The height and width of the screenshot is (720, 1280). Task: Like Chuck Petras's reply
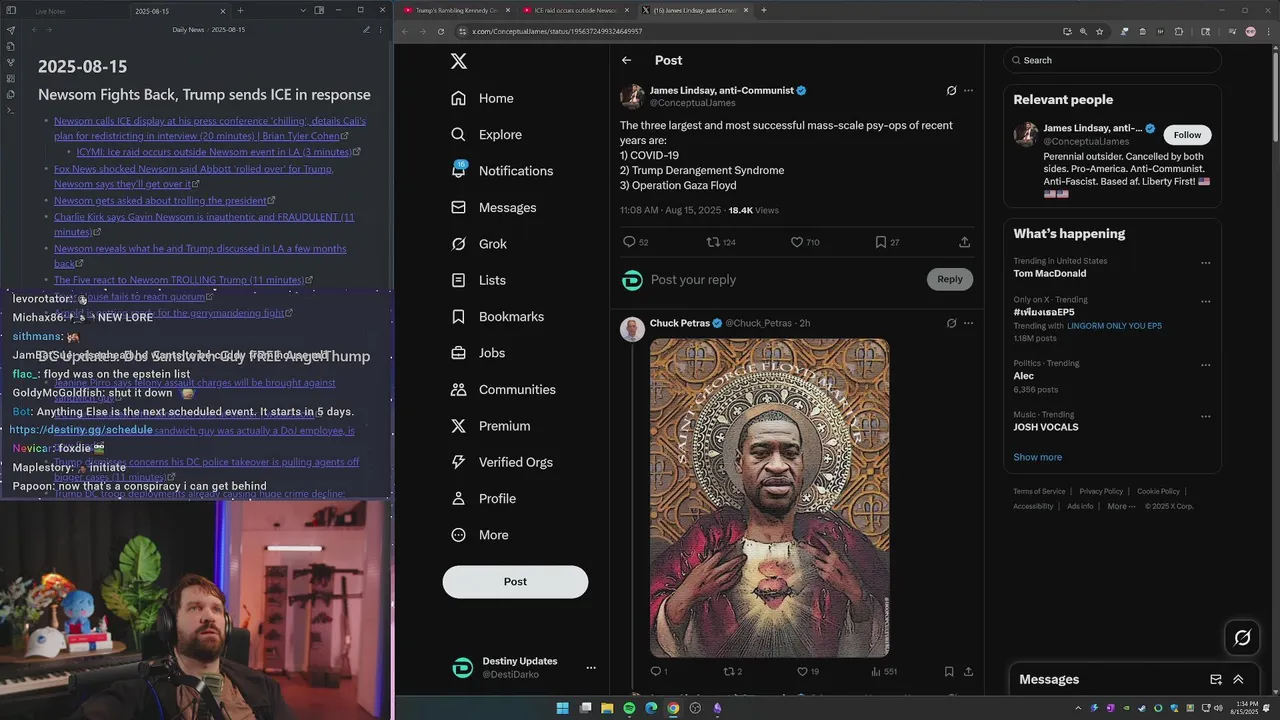tap(802, 672)
